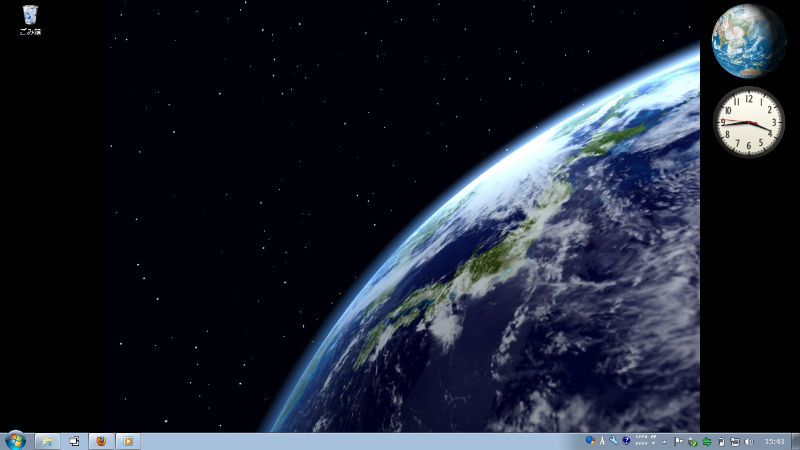Click the IME input mode 'A' icon
The height and width of the screenshot is (450, 800).
click(602, 441)
